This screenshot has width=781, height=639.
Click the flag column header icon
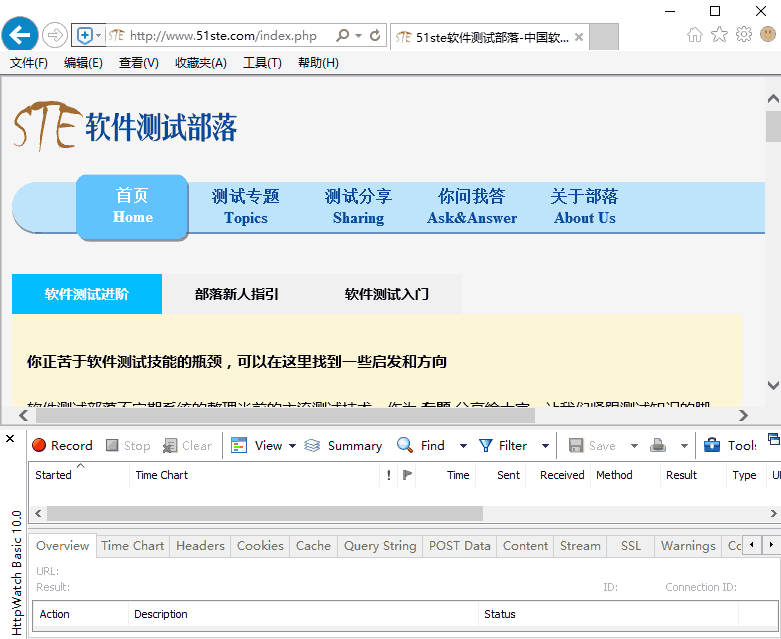(x=407, y=475)
